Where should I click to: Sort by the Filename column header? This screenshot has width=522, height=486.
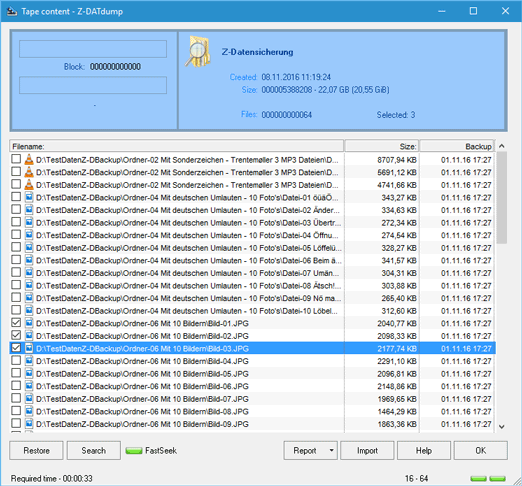(x=177, y=146)
